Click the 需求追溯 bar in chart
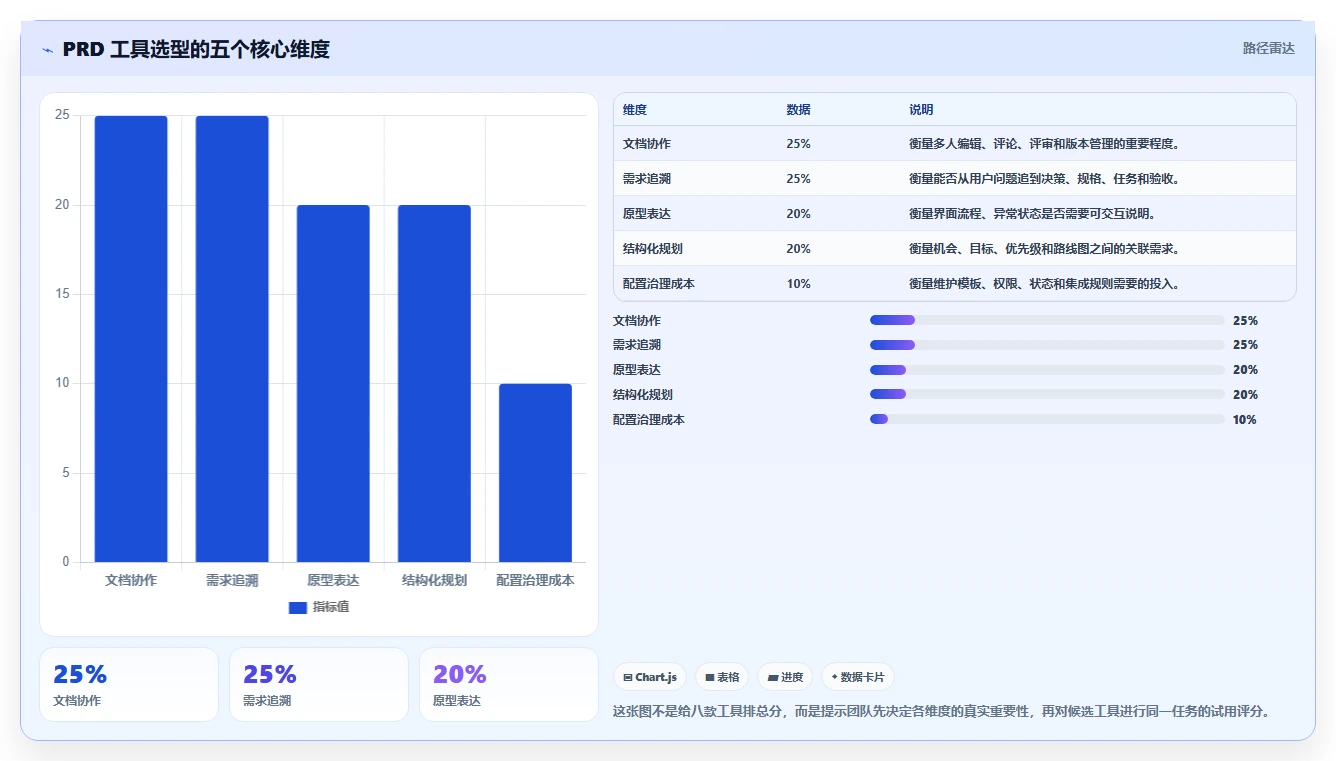The width and height of the screenshot is (1336, 761). 232,339
